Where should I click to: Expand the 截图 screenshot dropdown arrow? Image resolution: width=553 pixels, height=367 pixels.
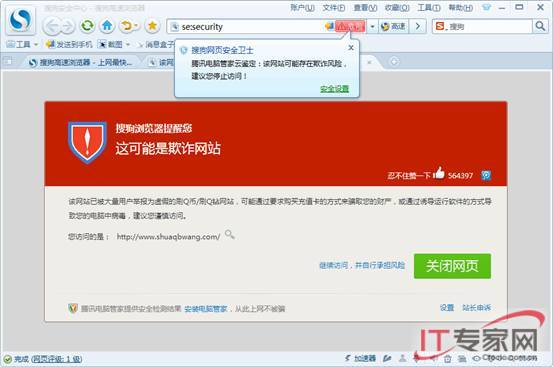click(128, 45)
